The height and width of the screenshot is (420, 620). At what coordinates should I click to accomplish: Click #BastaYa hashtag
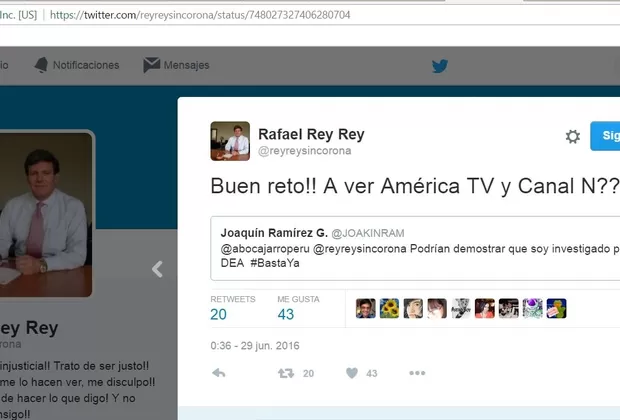click(x=275, y=263)
